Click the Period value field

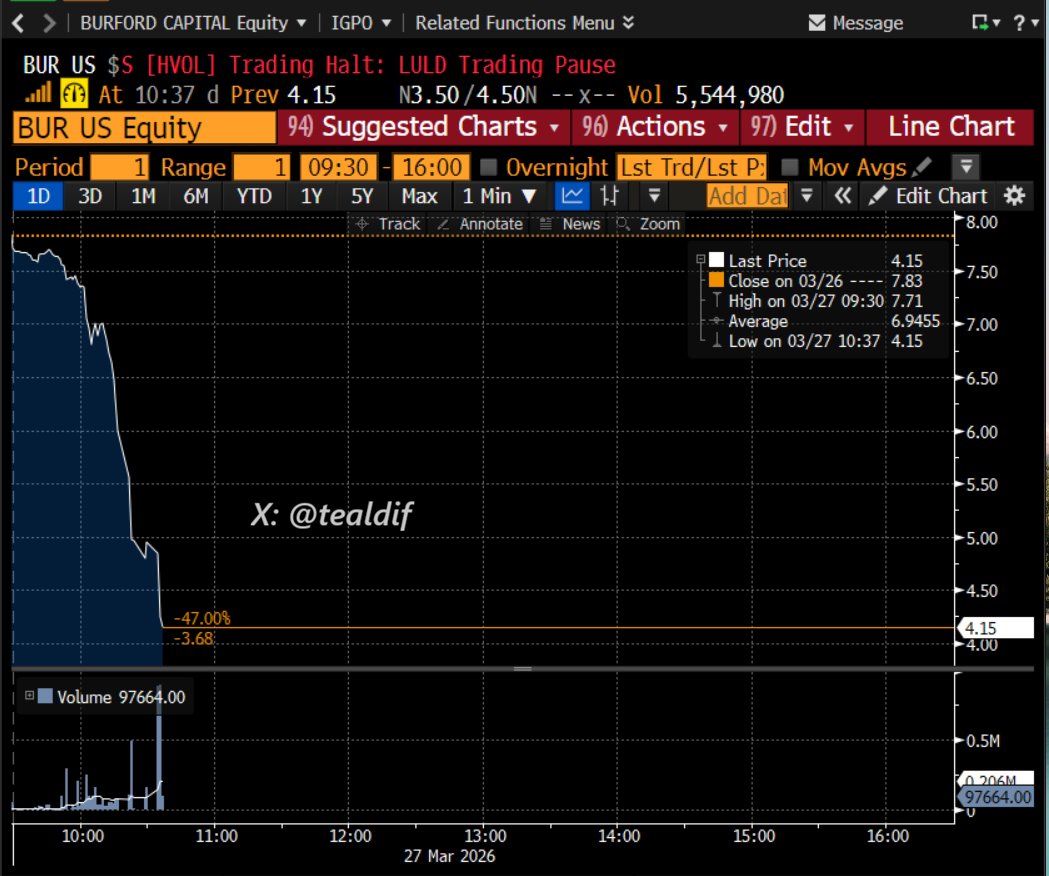coord(119,167)
